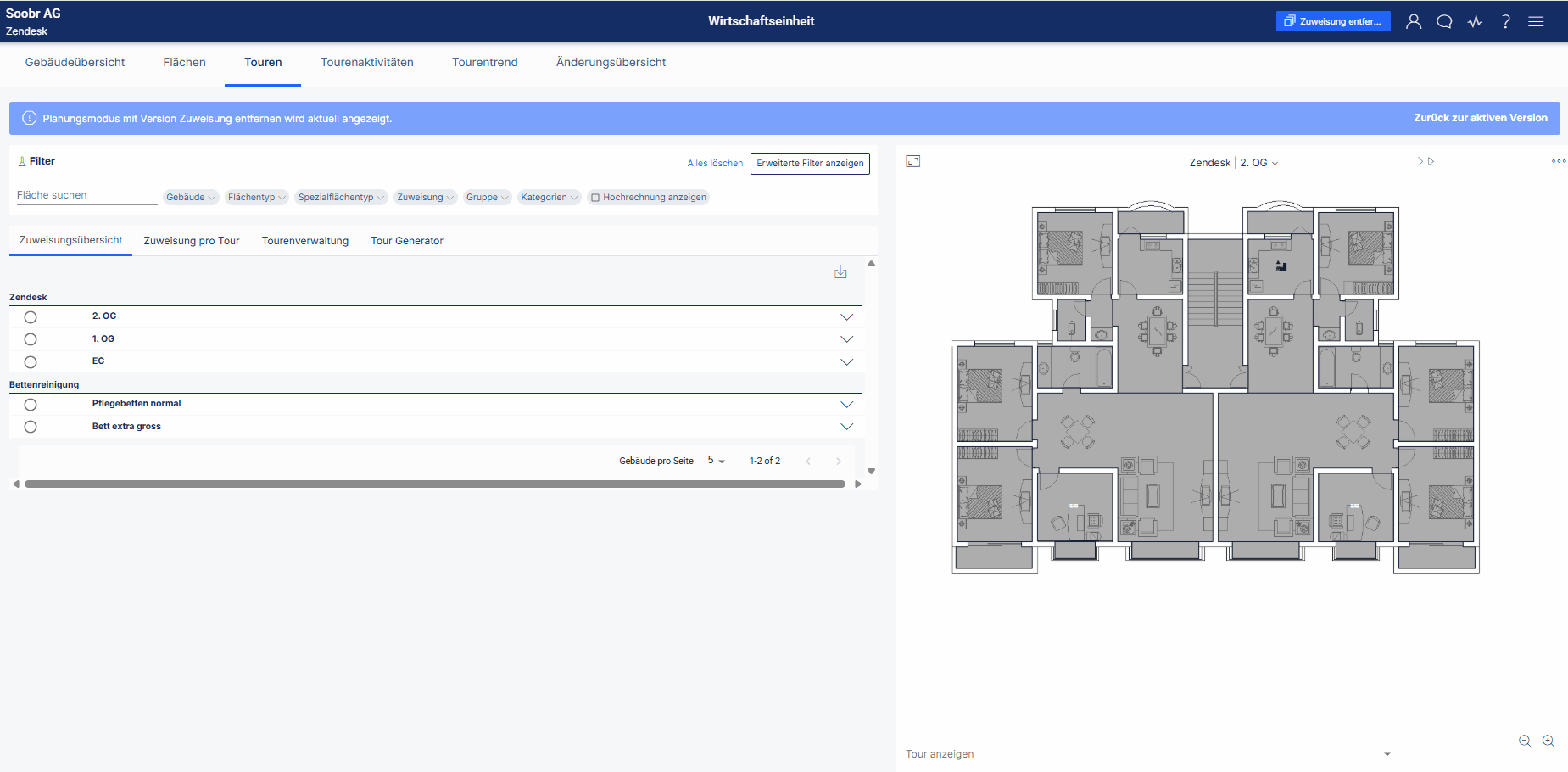Click the horizontal scrollbar under the table

click(435, 484)
